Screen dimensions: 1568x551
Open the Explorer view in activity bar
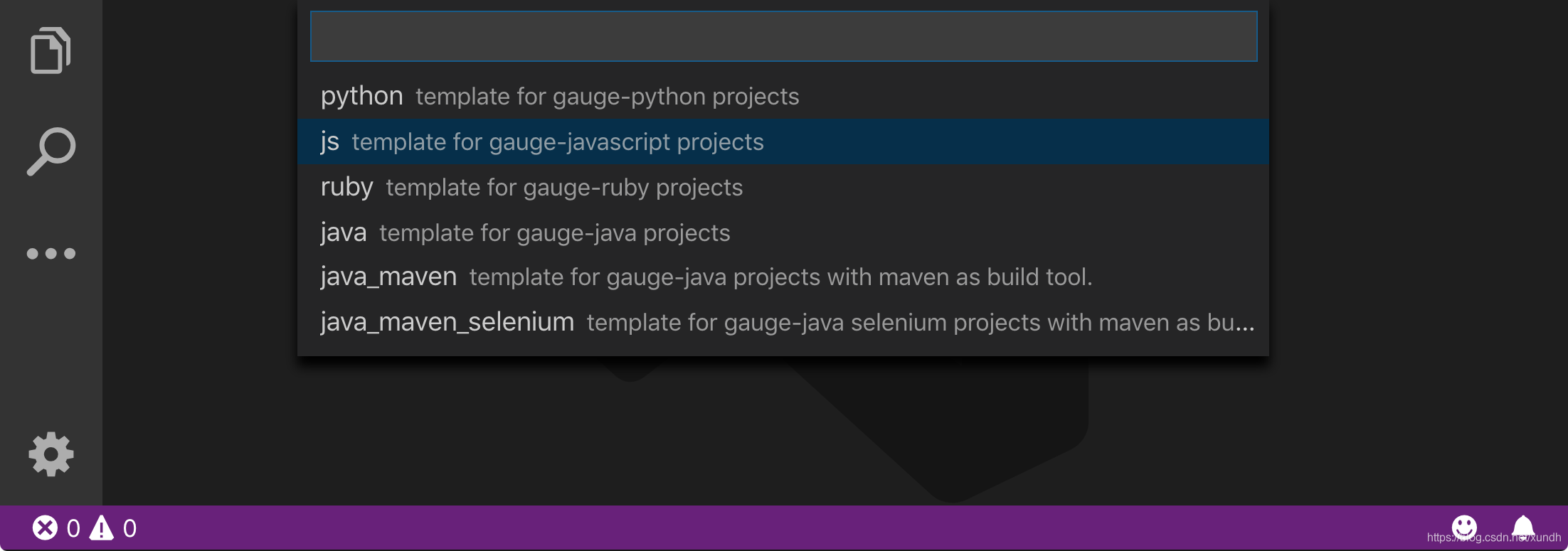pyautogui.click(x=51, y=50)
